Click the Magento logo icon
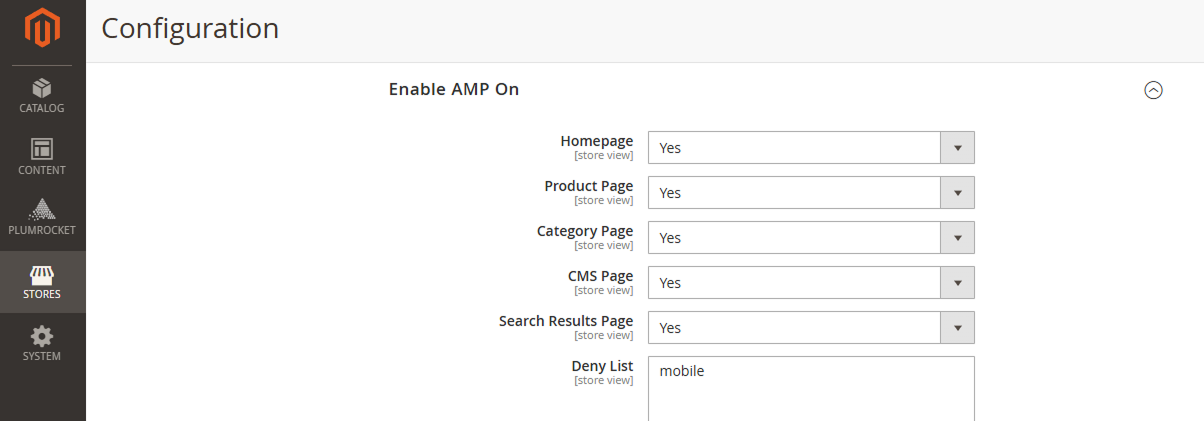1204x421 pixels. coord(42,28)
